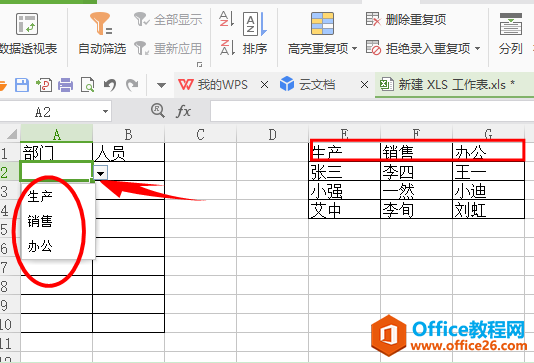Click 拒绝录入重复项 reject duplicates
Screen dimensions: 534x363
coord(418,48)
